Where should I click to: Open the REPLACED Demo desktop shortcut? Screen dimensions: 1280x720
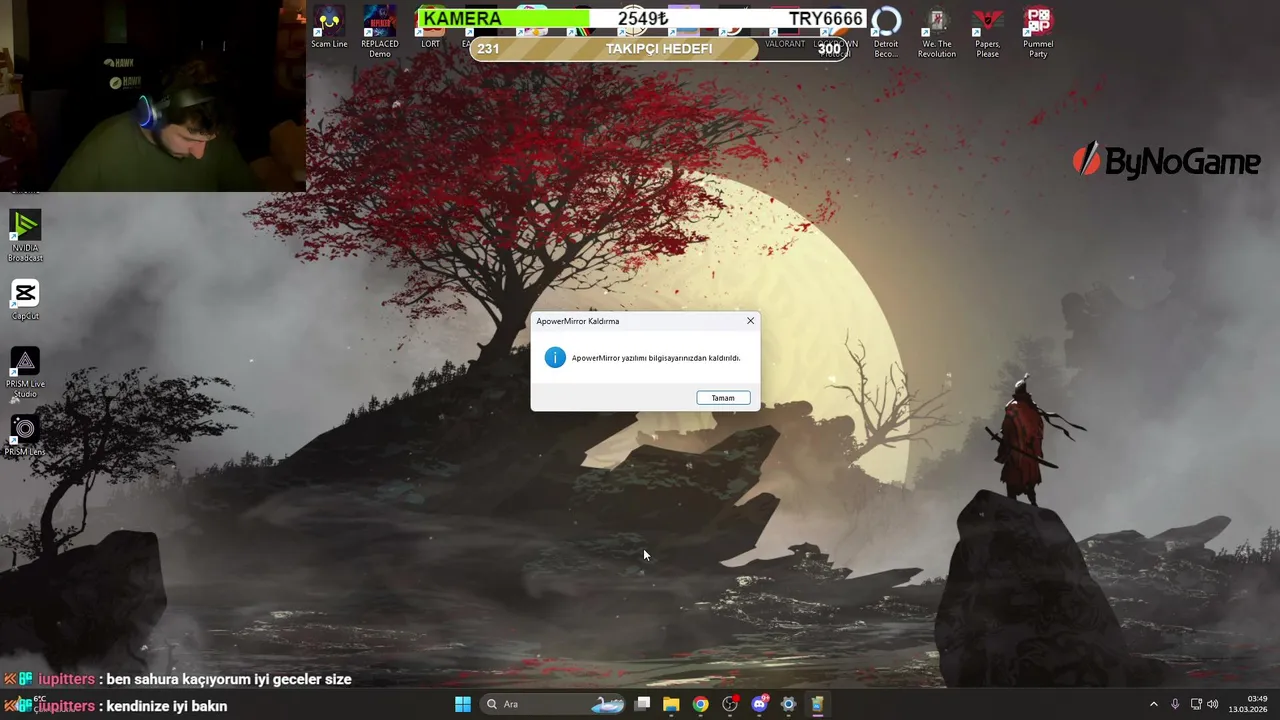coord(380,31)
